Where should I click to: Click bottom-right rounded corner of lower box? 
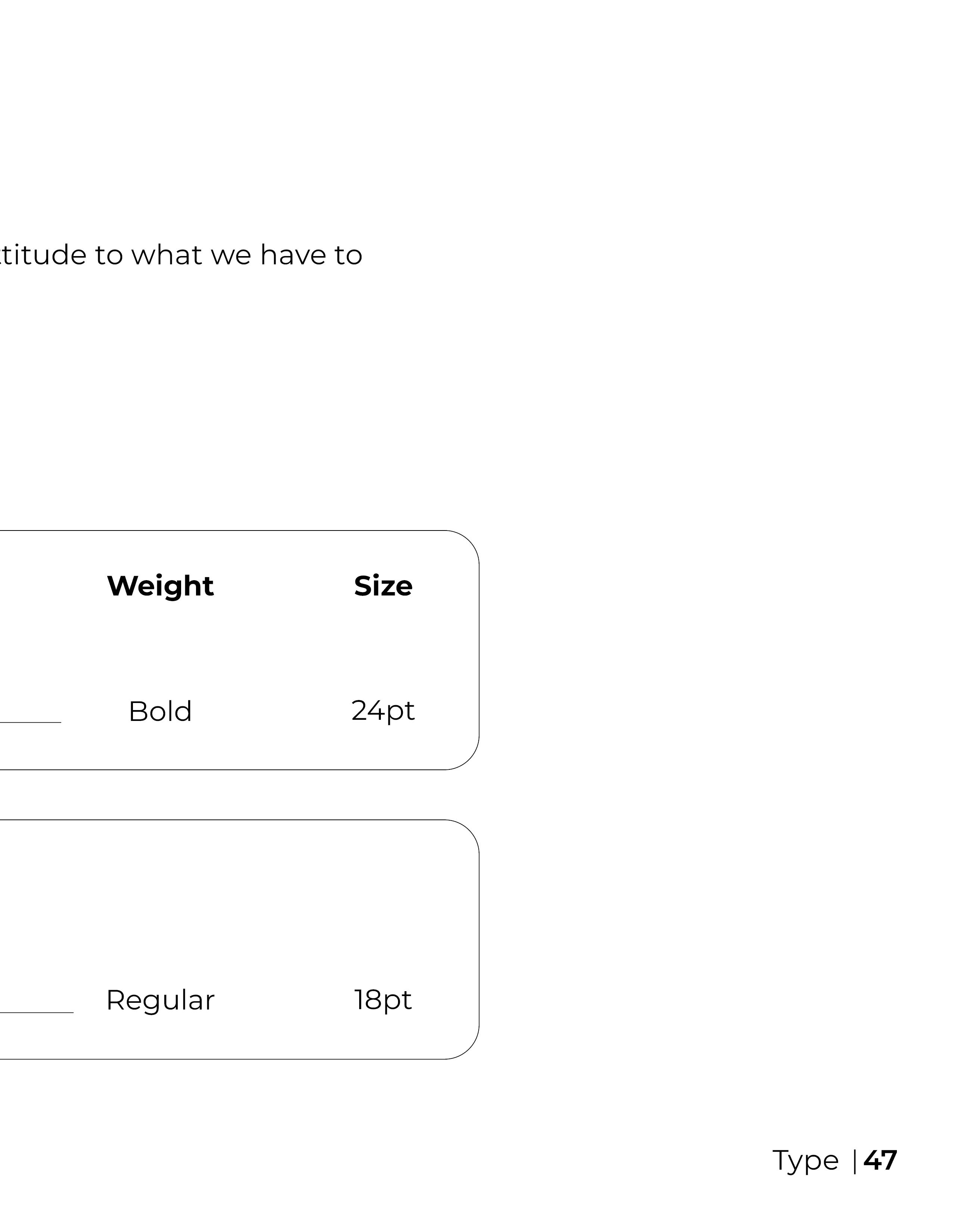tap(469, 1049)
